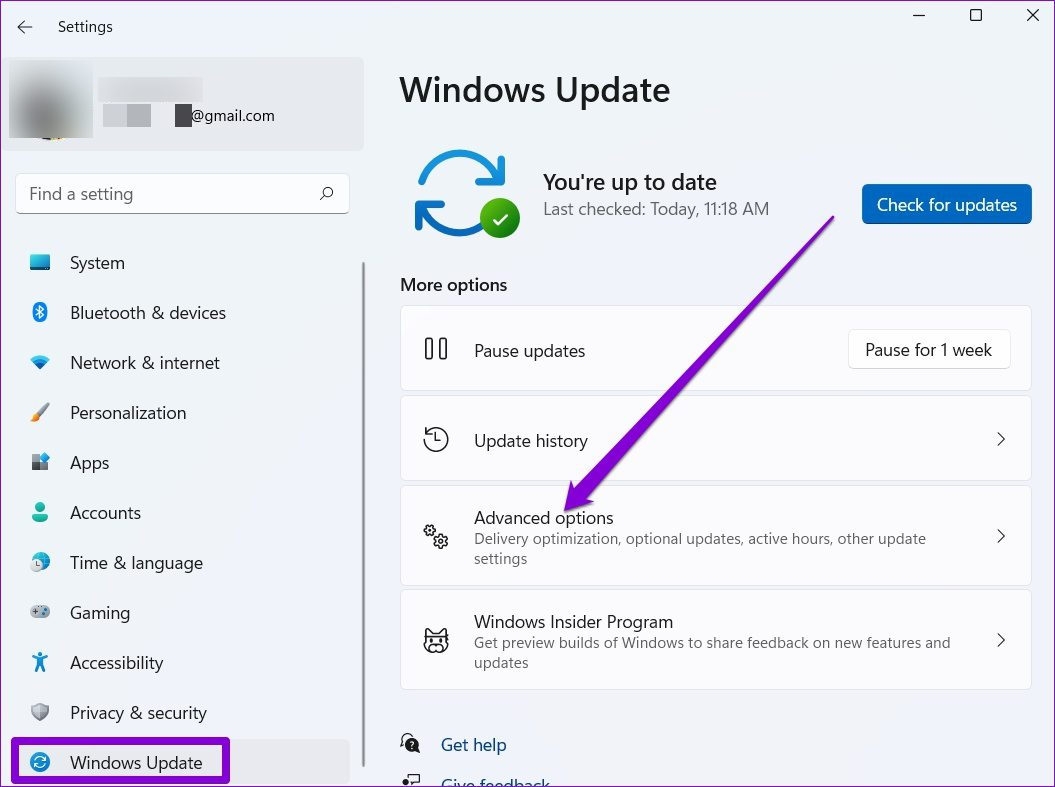Click the gmail.com account email text

coord(233,116)
